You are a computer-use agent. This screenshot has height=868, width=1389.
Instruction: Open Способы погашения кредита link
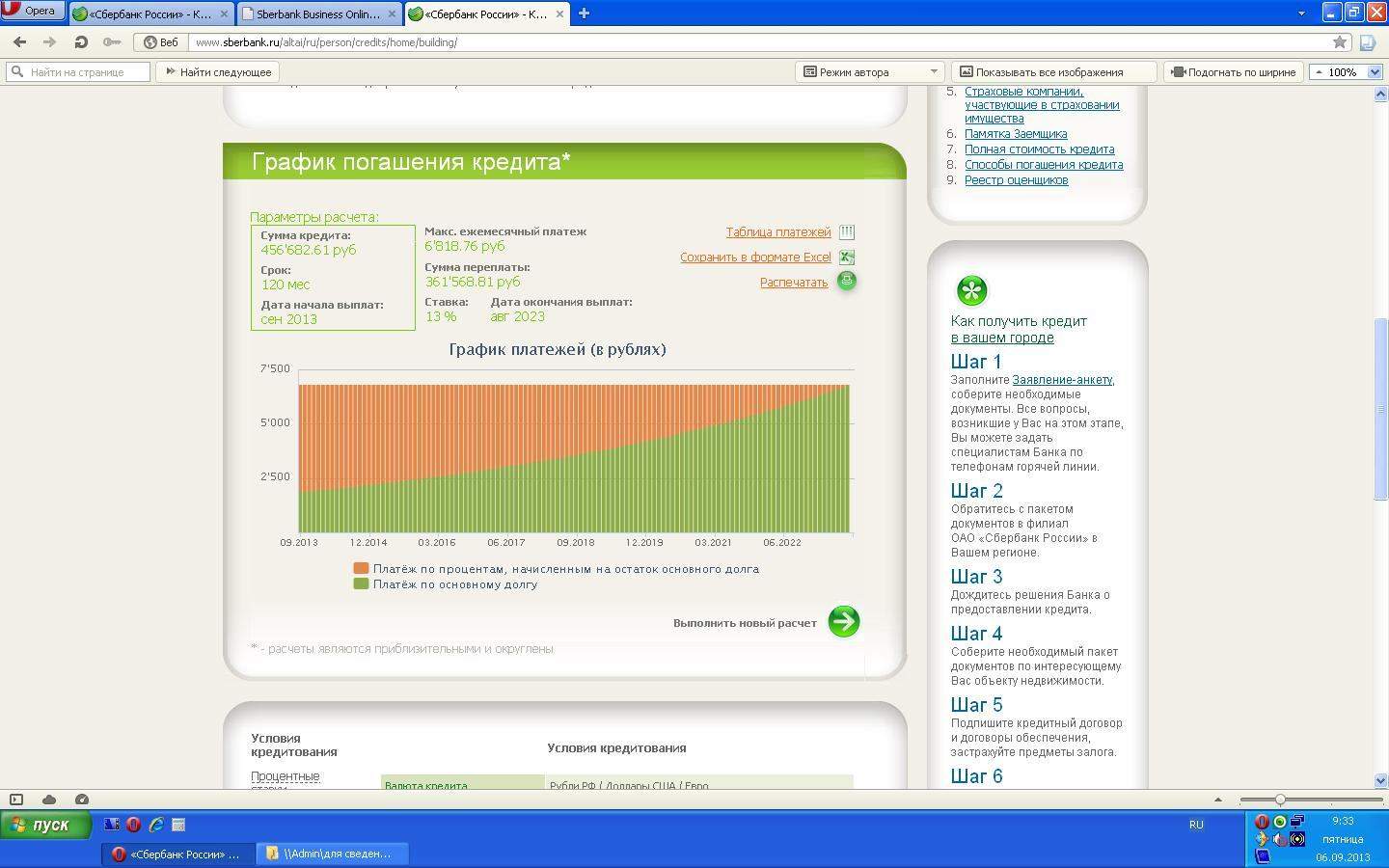1044,165
